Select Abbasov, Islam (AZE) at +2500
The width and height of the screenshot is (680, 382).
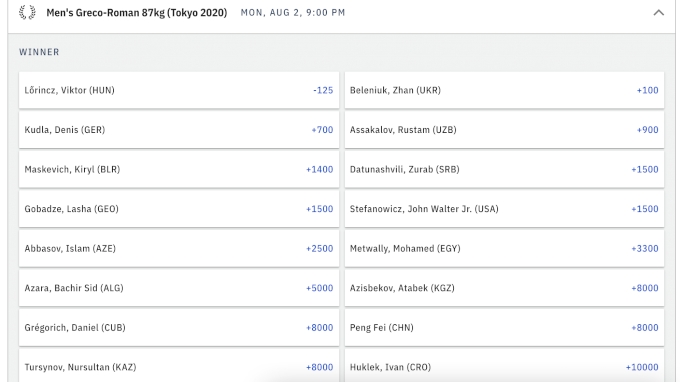(x=179, y=248)
